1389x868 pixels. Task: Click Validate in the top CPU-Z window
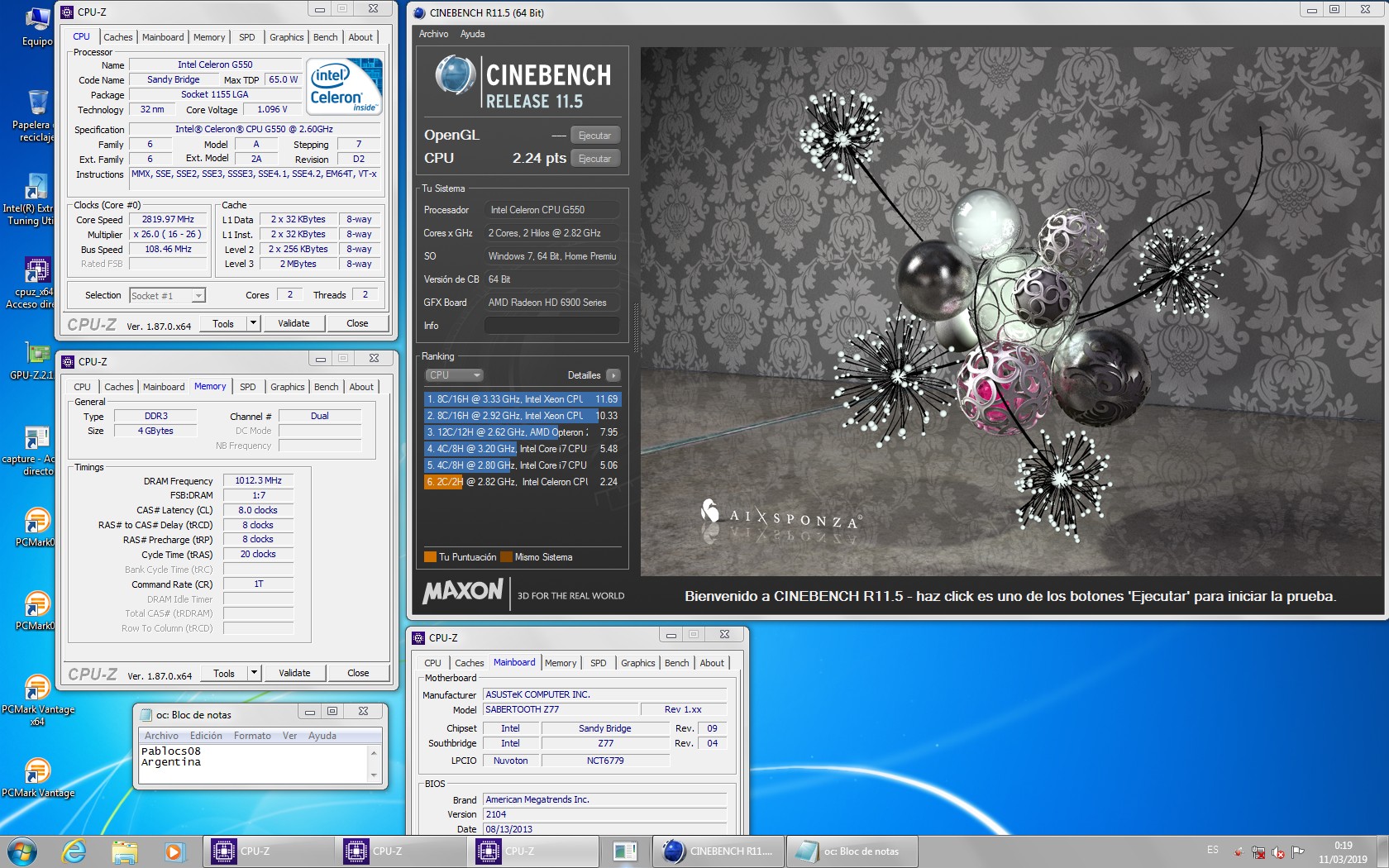point(294,323)
